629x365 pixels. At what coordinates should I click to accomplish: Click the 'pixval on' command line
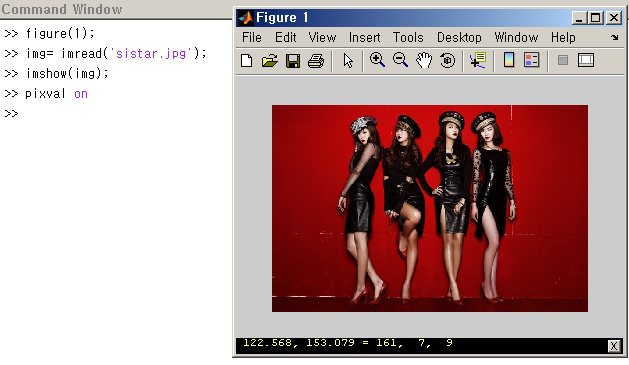pyautogui.click(x=46, y=94)
